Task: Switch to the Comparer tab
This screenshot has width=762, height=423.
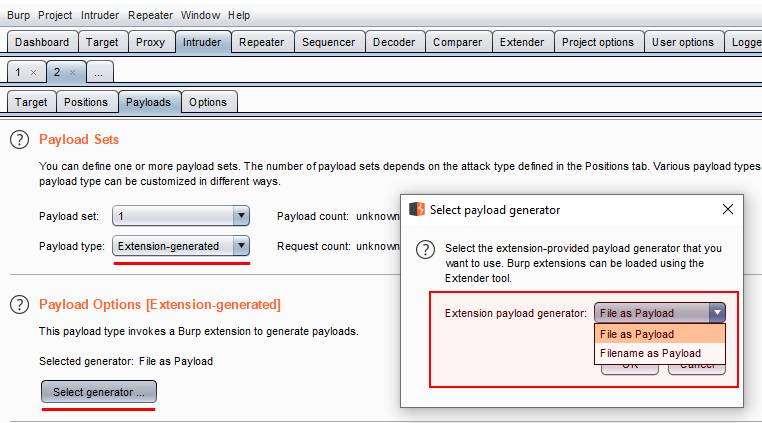Action: 458,42
